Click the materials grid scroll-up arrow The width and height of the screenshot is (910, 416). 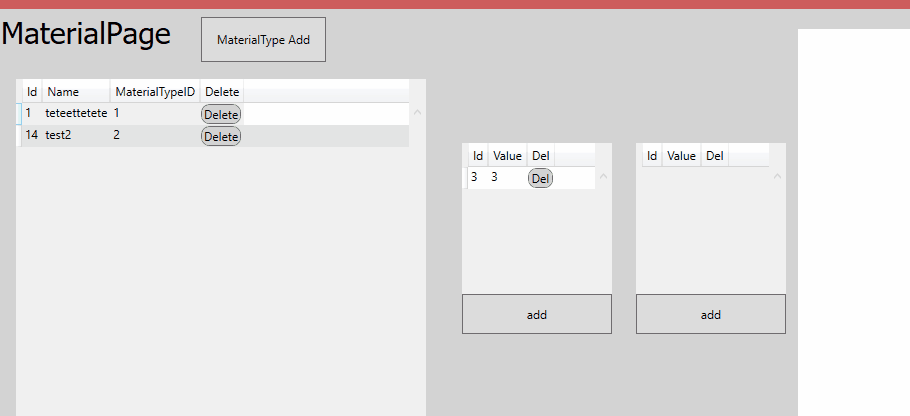(x=417, y=112)
